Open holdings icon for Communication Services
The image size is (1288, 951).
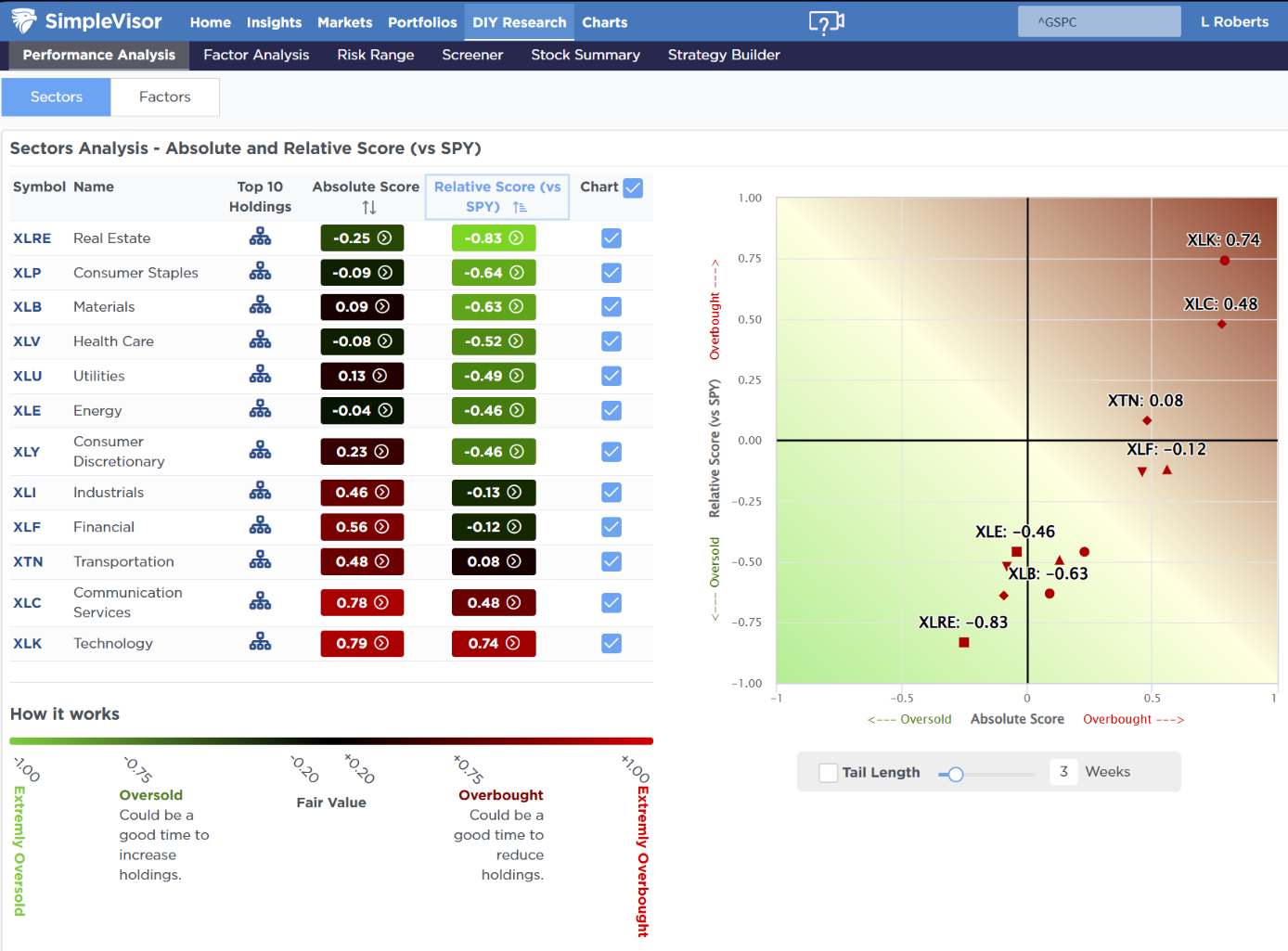click(x=260, y=602)
